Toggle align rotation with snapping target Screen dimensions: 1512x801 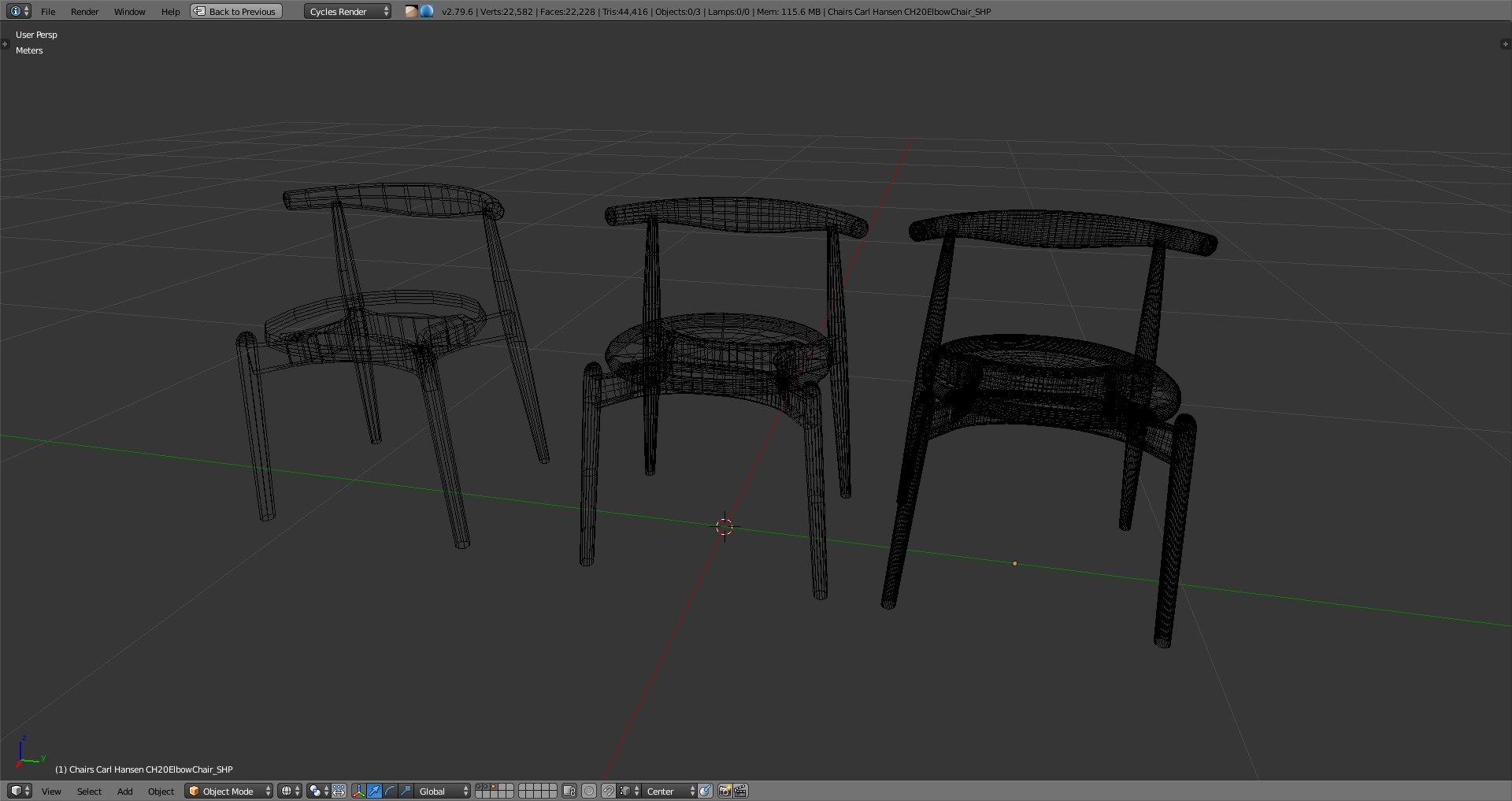tap(706, 791)
